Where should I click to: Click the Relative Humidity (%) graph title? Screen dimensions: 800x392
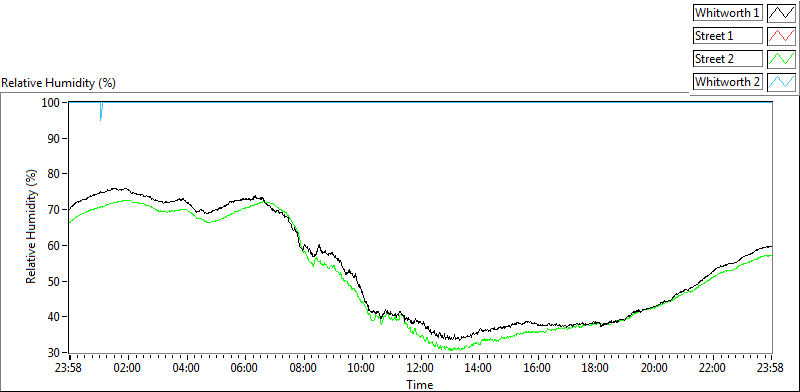click(59, 83)
